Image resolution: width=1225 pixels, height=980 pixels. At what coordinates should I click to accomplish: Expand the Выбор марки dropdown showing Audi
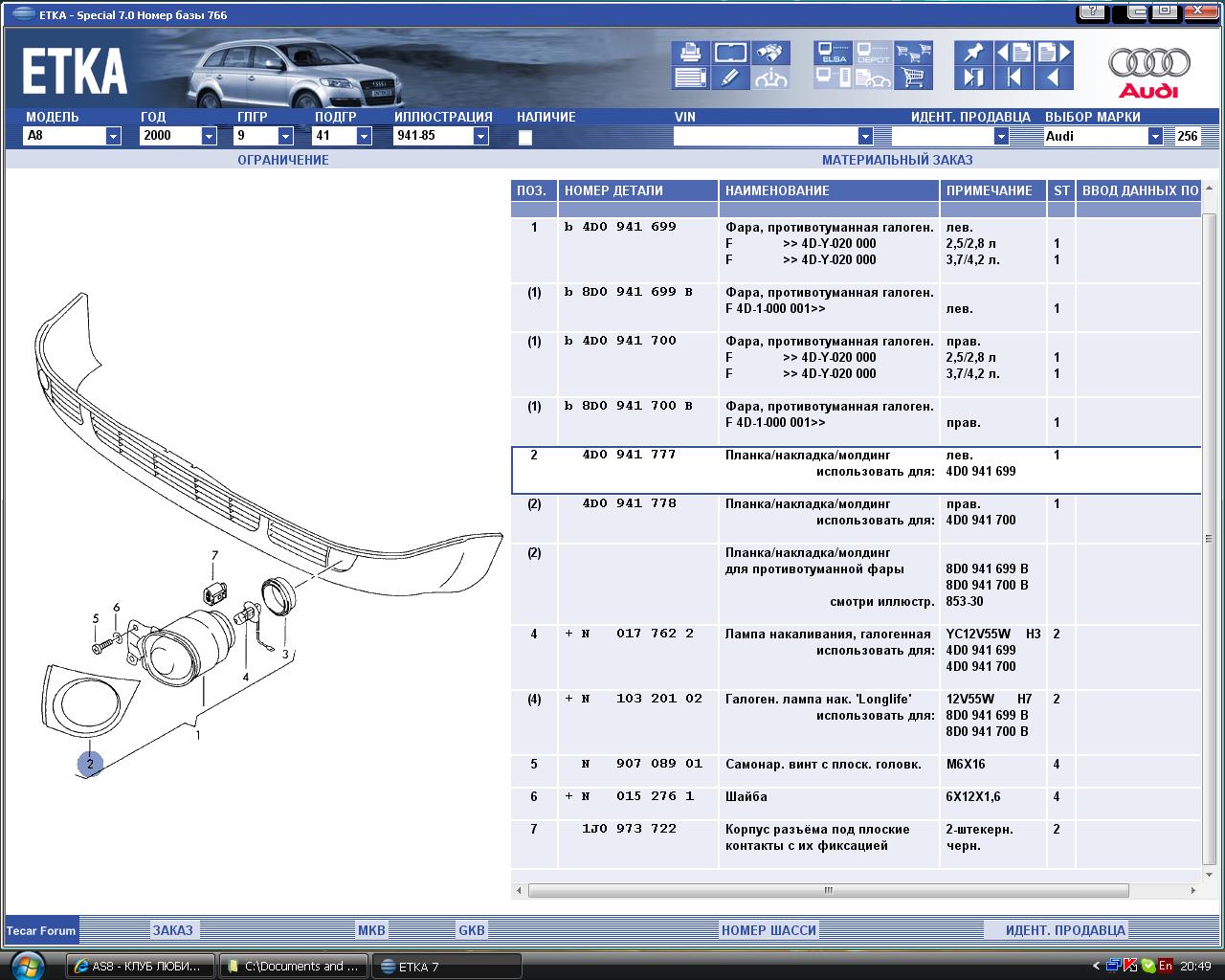[x=1155, y=136]
